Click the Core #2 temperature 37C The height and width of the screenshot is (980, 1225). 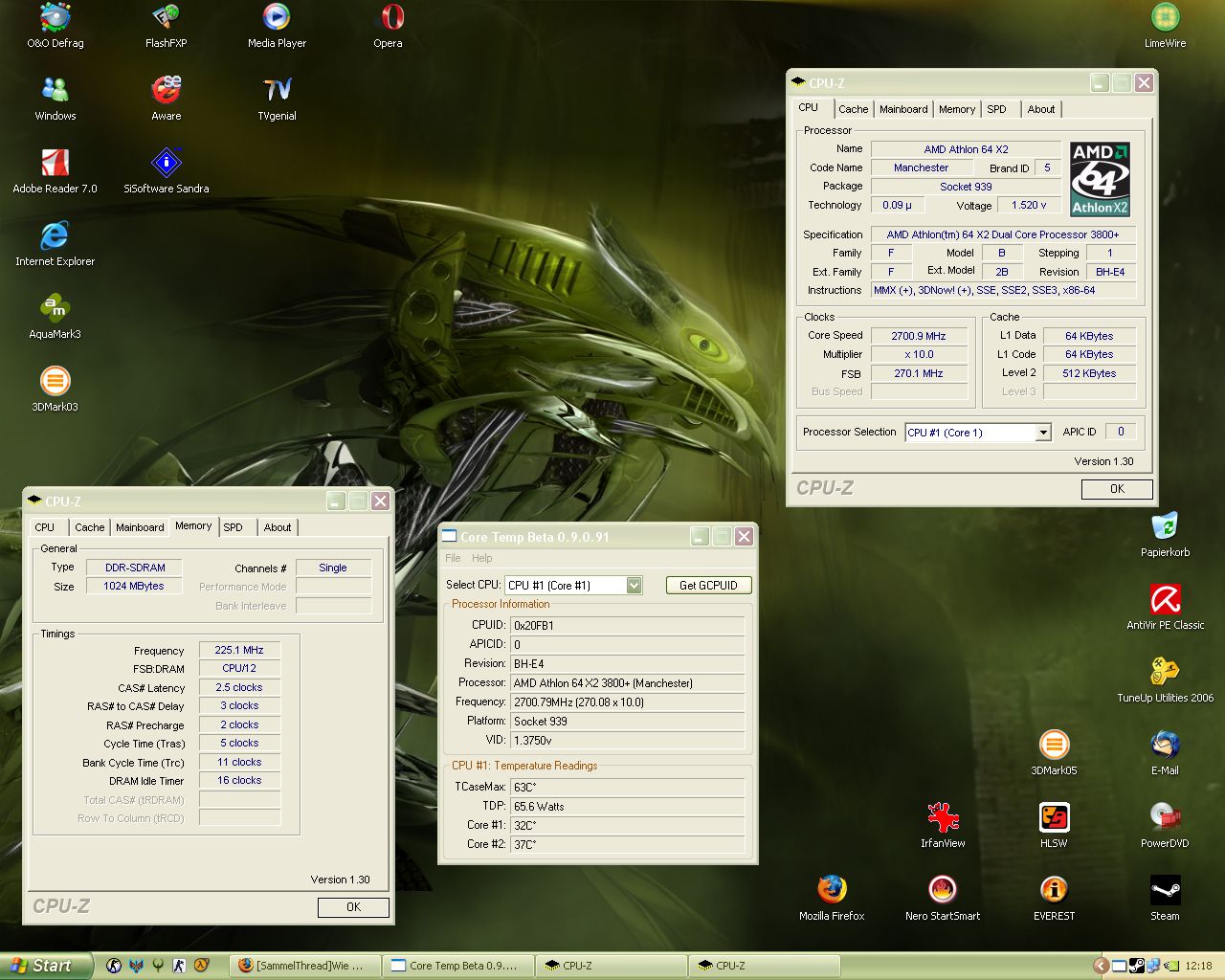(628, 844)
